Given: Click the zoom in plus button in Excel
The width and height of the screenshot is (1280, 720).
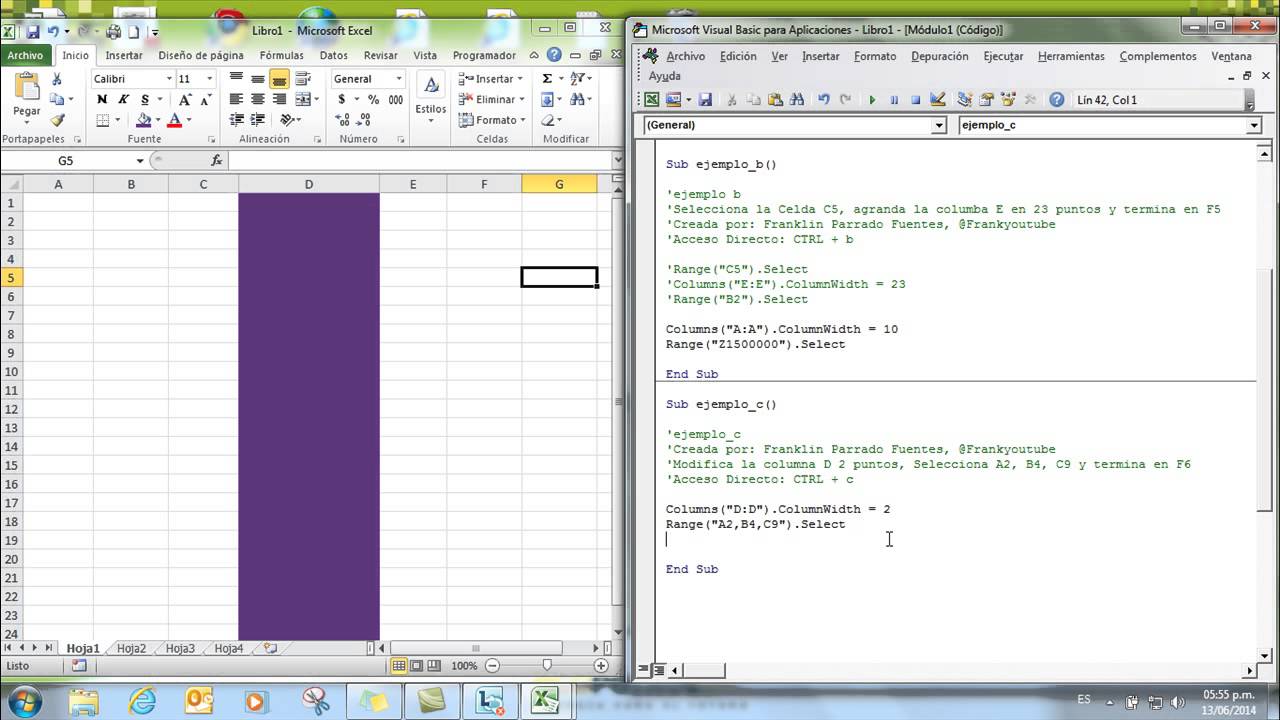Looking at the screenshot, I should point(601,666).
